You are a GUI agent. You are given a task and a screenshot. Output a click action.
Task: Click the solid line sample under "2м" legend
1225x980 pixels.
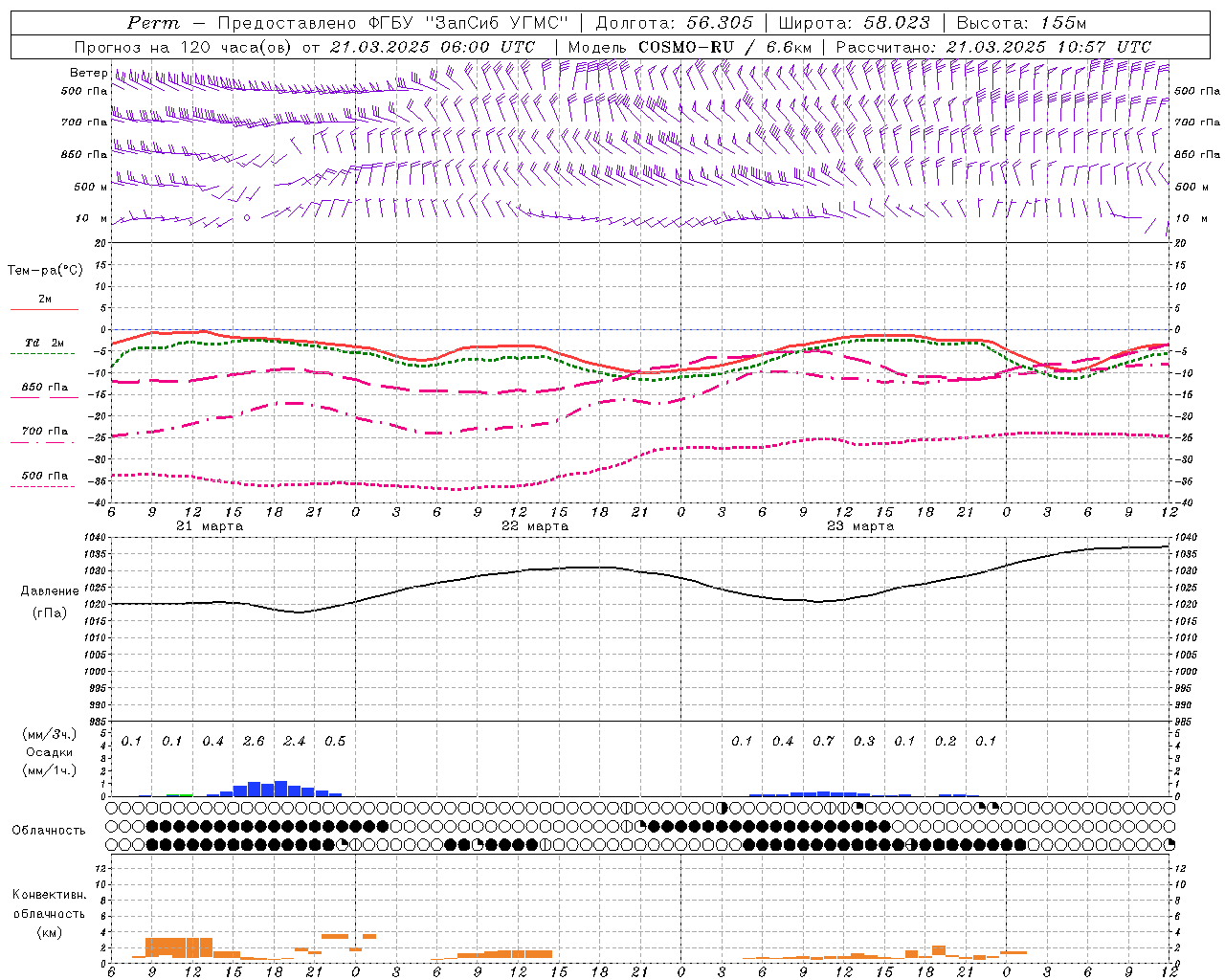coord(44,309)
